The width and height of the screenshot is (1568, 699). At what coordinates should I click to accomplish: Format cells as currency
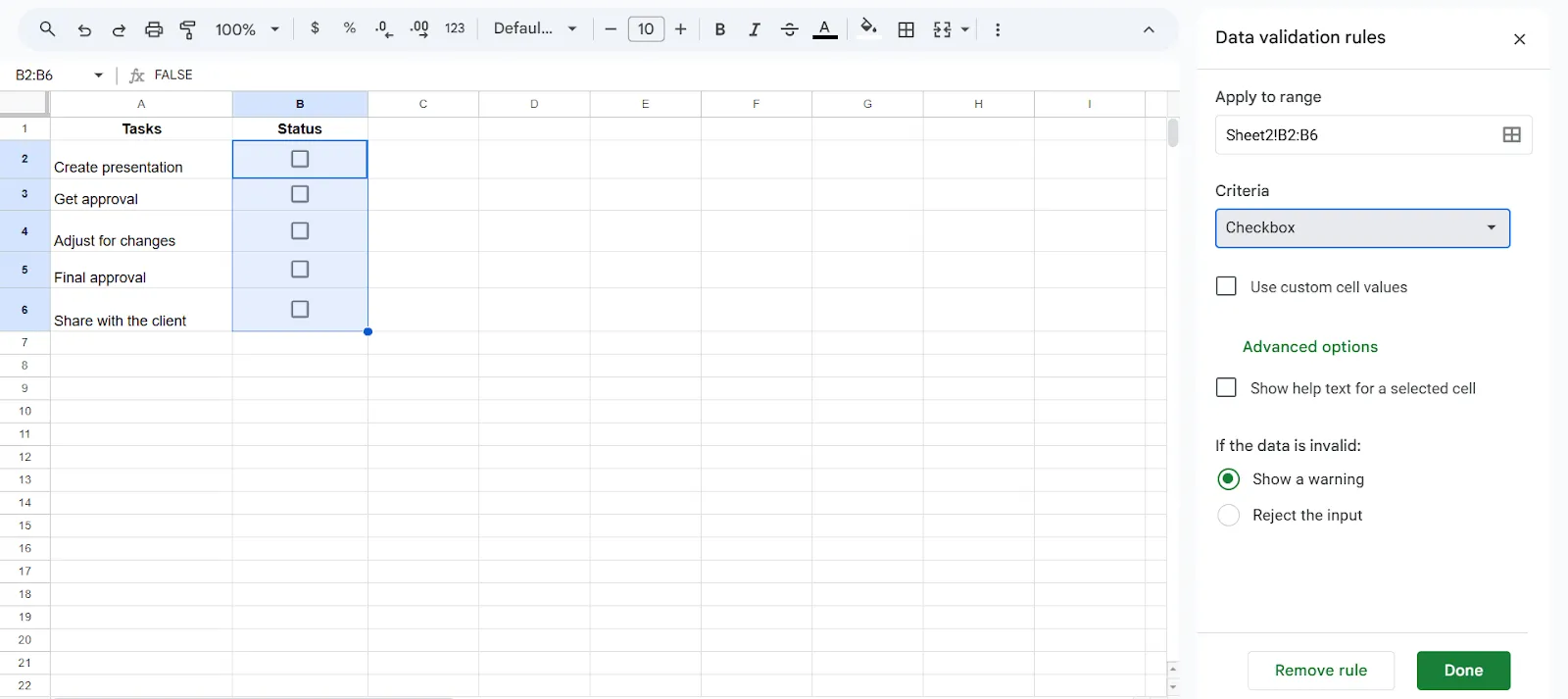pos(315,28)
